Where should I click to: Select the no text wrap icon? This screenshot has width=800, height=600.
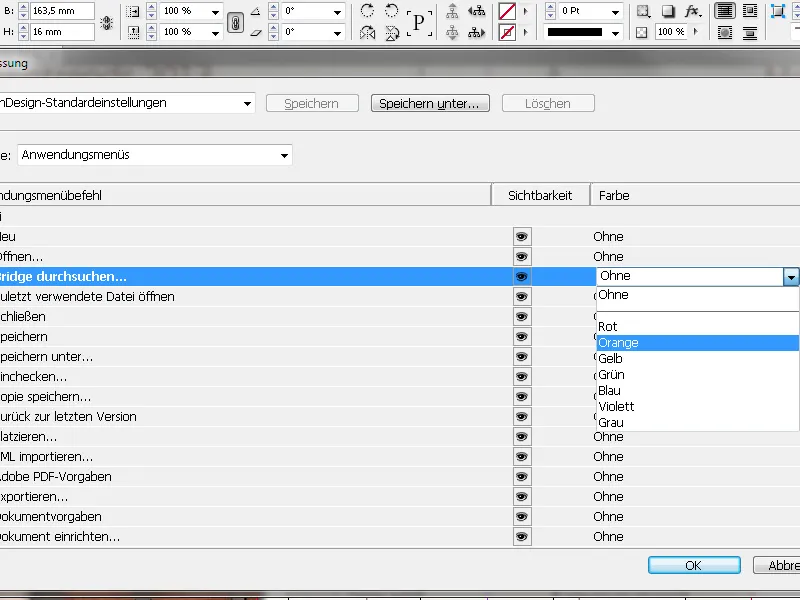724,11
